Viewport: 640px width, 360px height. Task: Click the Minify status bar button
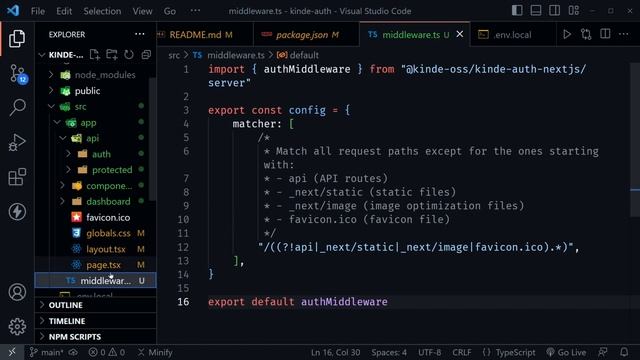[x=155, y=352]
